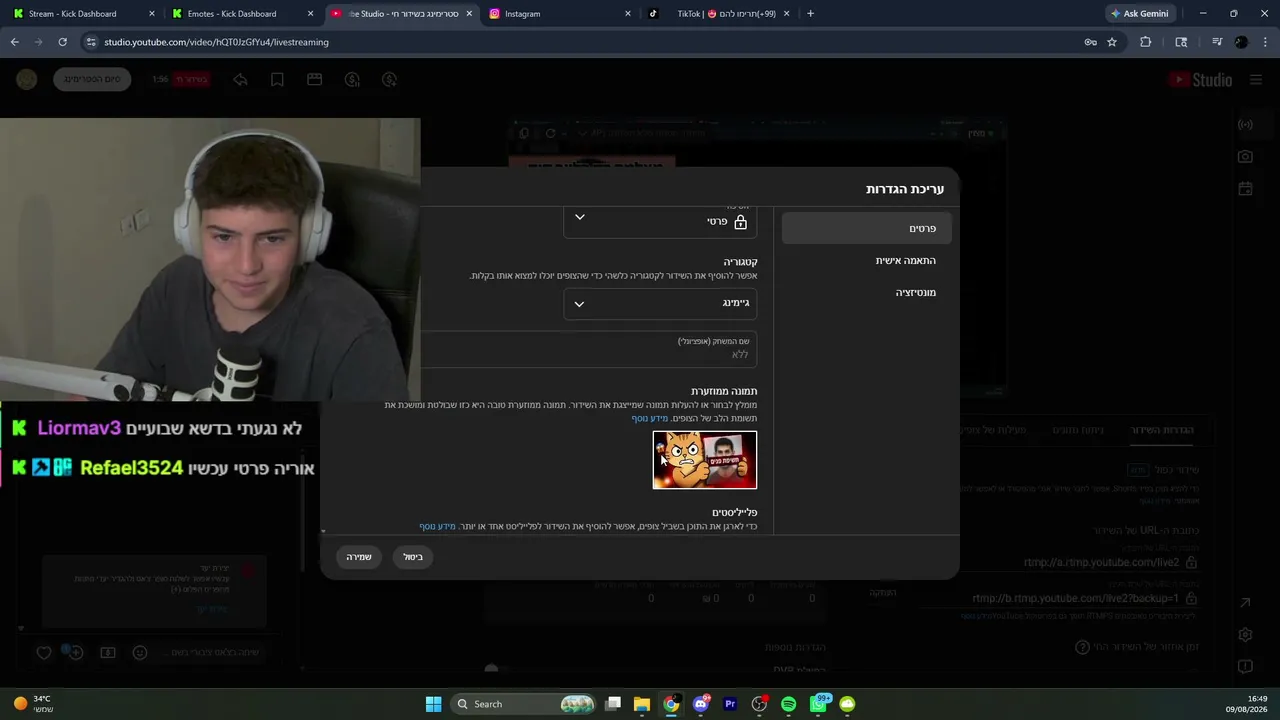1280x720 pixels.
Task: Open the Windows Start menu
Action: click(433, 704)
